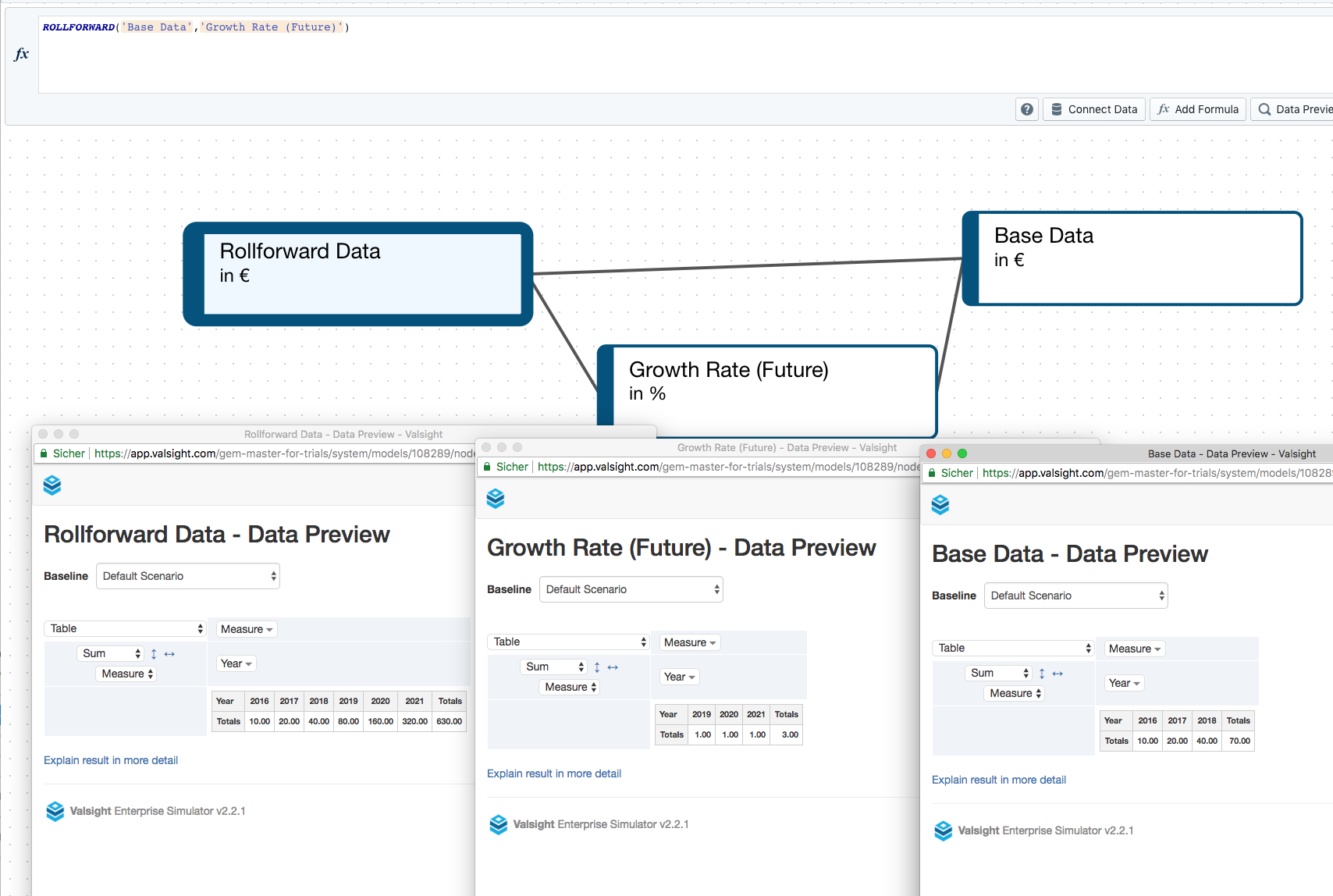Click the help question mark icon

1027,109
